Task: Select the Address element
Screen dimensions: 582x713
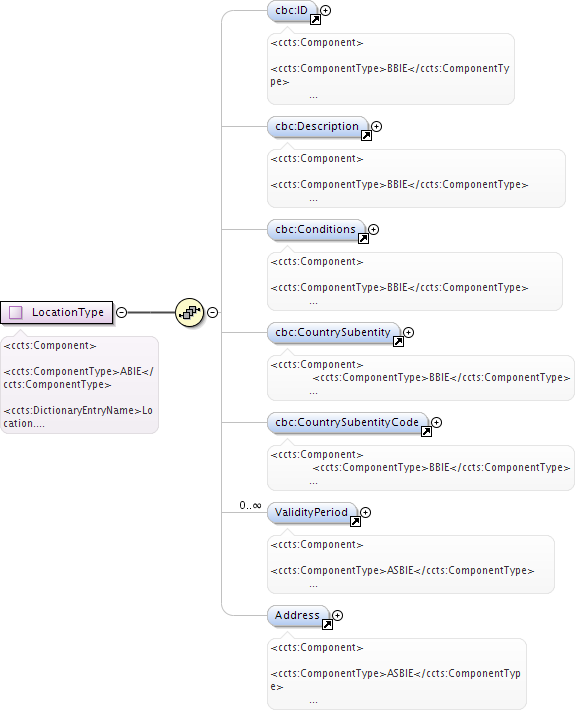Action: click(298, 615)
